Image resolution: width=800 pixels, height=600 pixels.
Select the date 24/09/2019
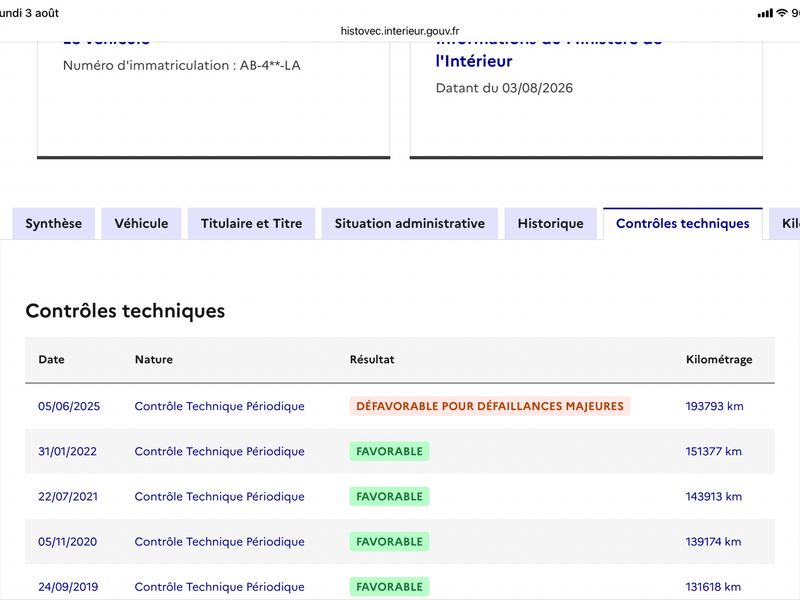pos(68,587)
